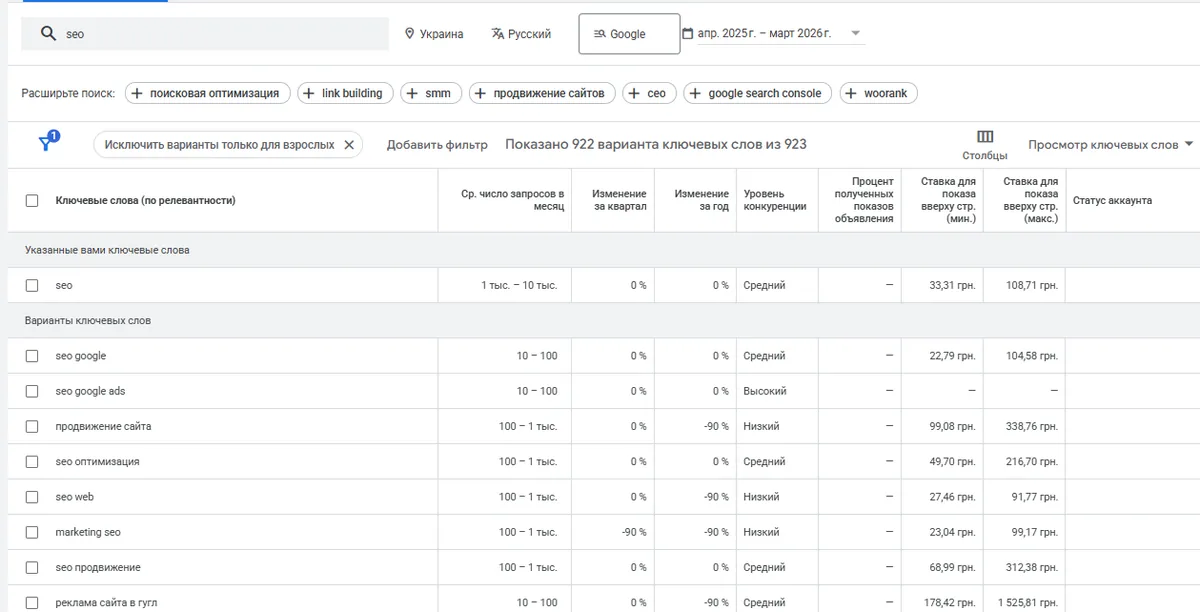Screen dimensions: 1200x612
Task: Tick the seo google row checkbox
Action: click(x=32, y=356)
